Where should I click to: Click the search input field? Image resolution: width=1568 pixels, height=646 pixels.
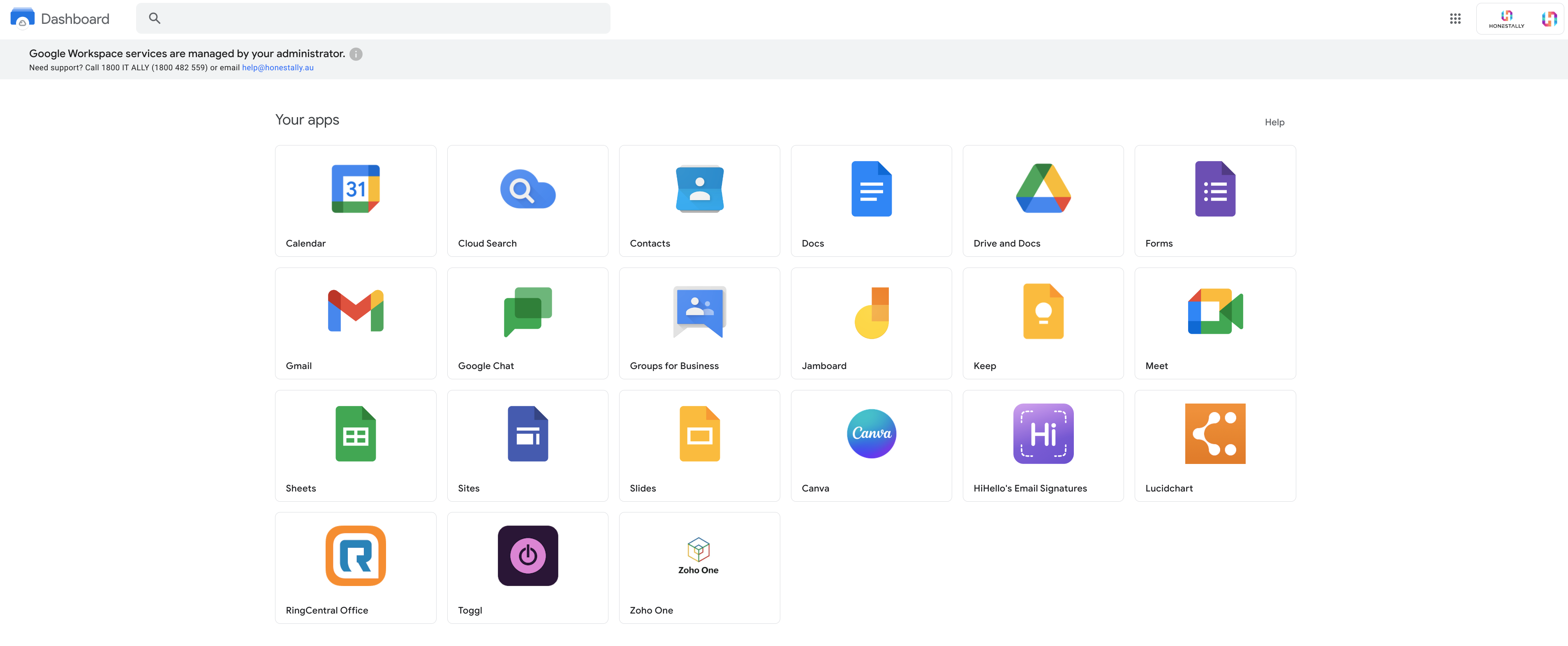(384, 18)
